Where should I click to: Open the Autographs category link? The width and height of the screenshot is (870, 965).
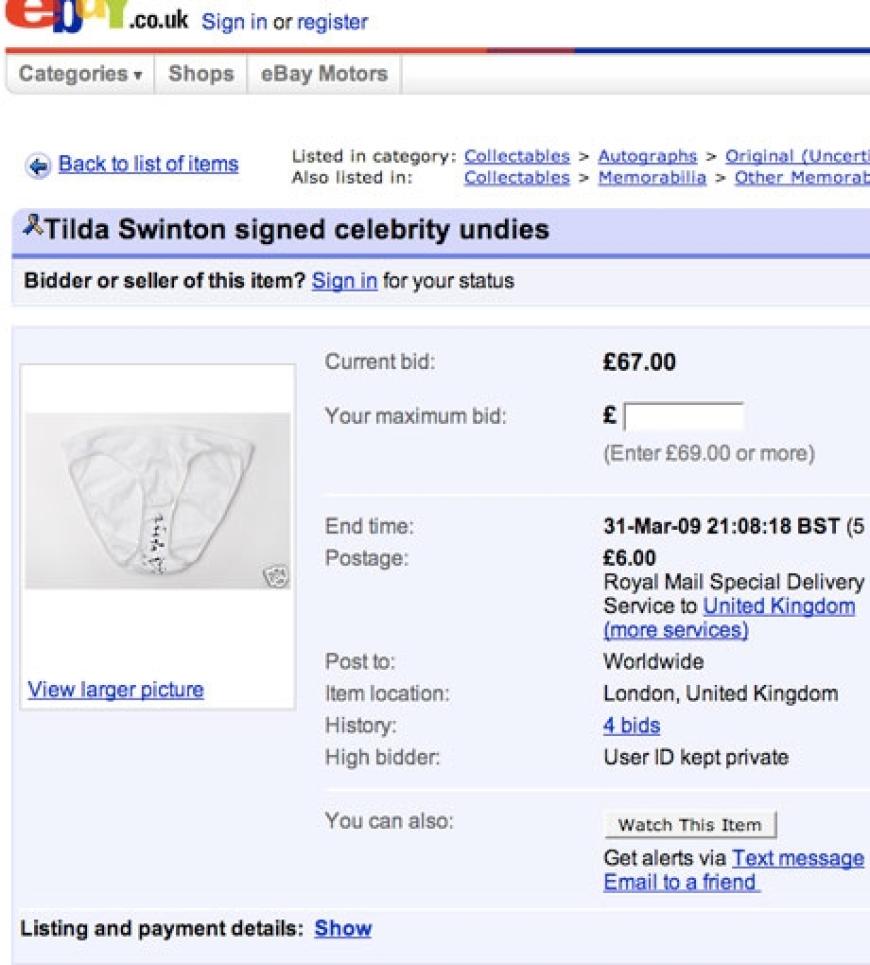647,156
